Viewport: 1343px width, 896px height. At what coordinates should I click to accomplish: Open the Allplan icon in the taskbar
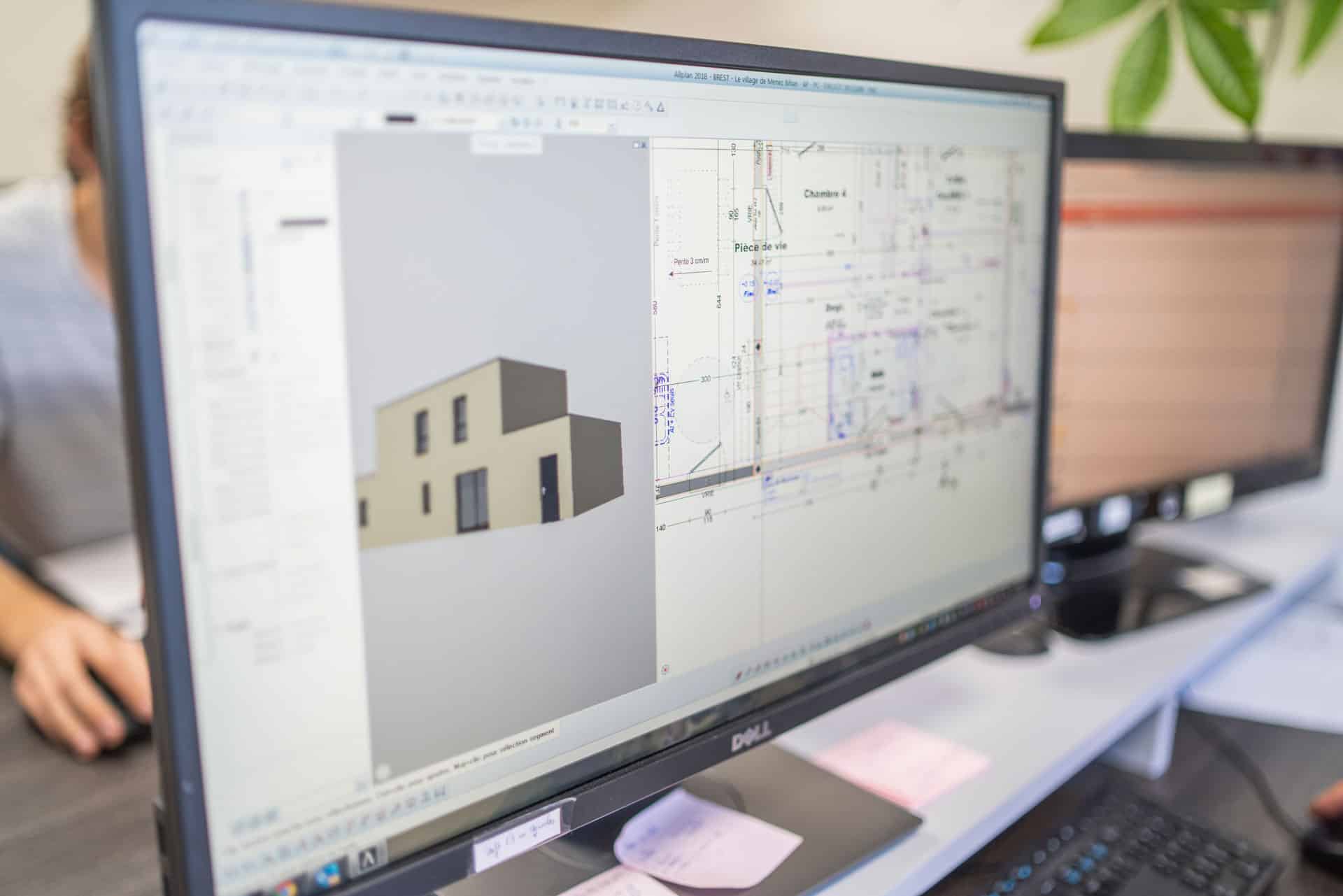pos(369,858)
